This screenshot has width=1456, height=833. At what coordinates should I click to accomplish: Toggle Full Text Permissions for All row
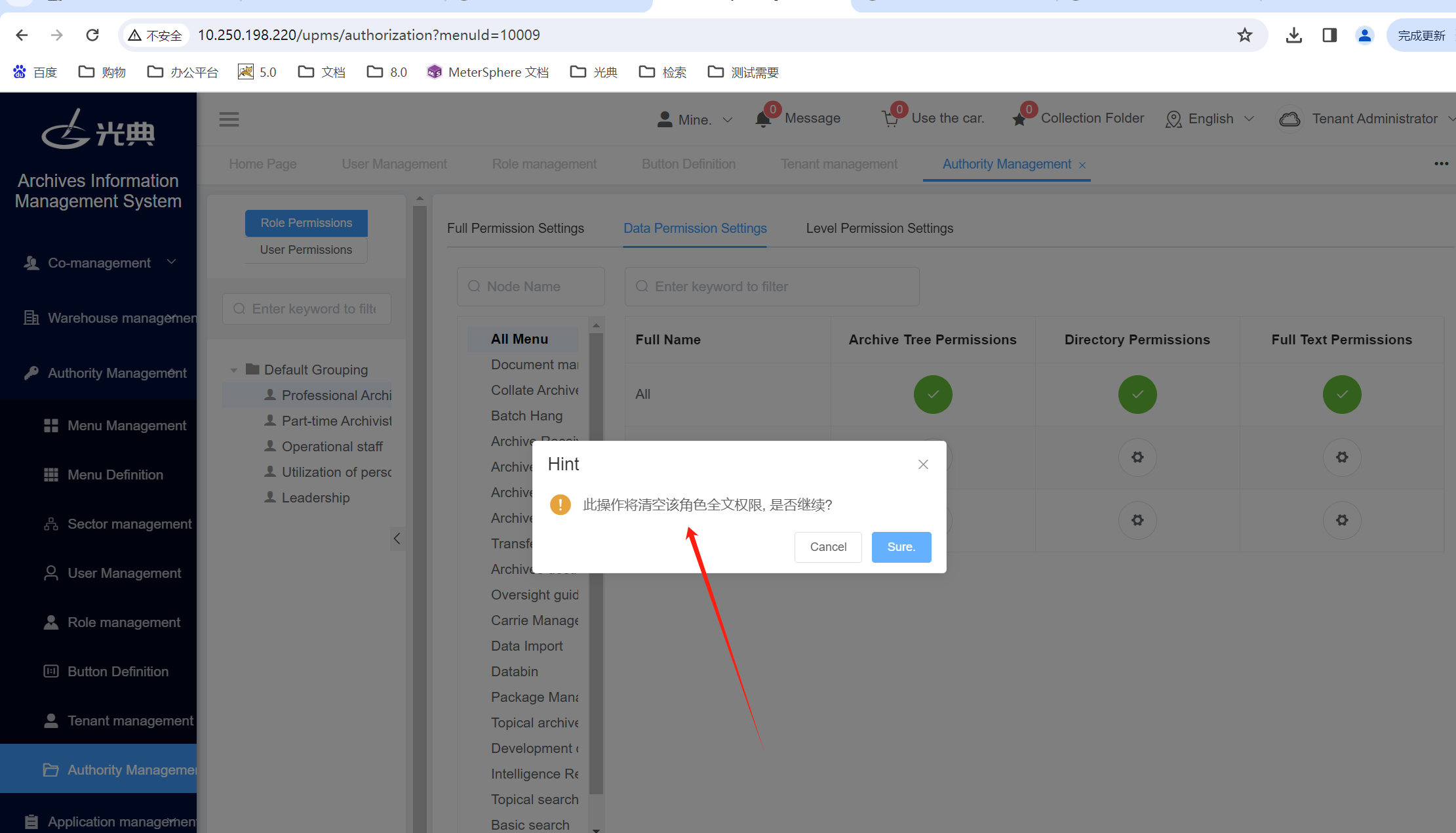(1342, 394)
